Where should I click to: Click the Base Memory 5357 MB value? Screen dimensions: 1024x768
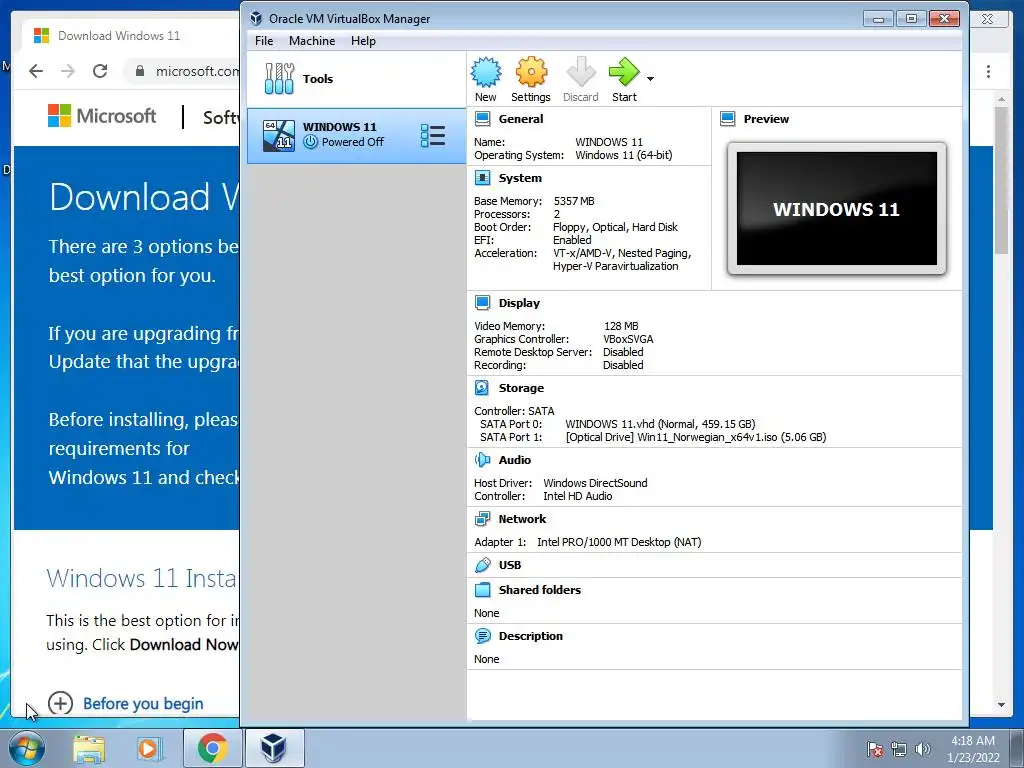(574, 201)
